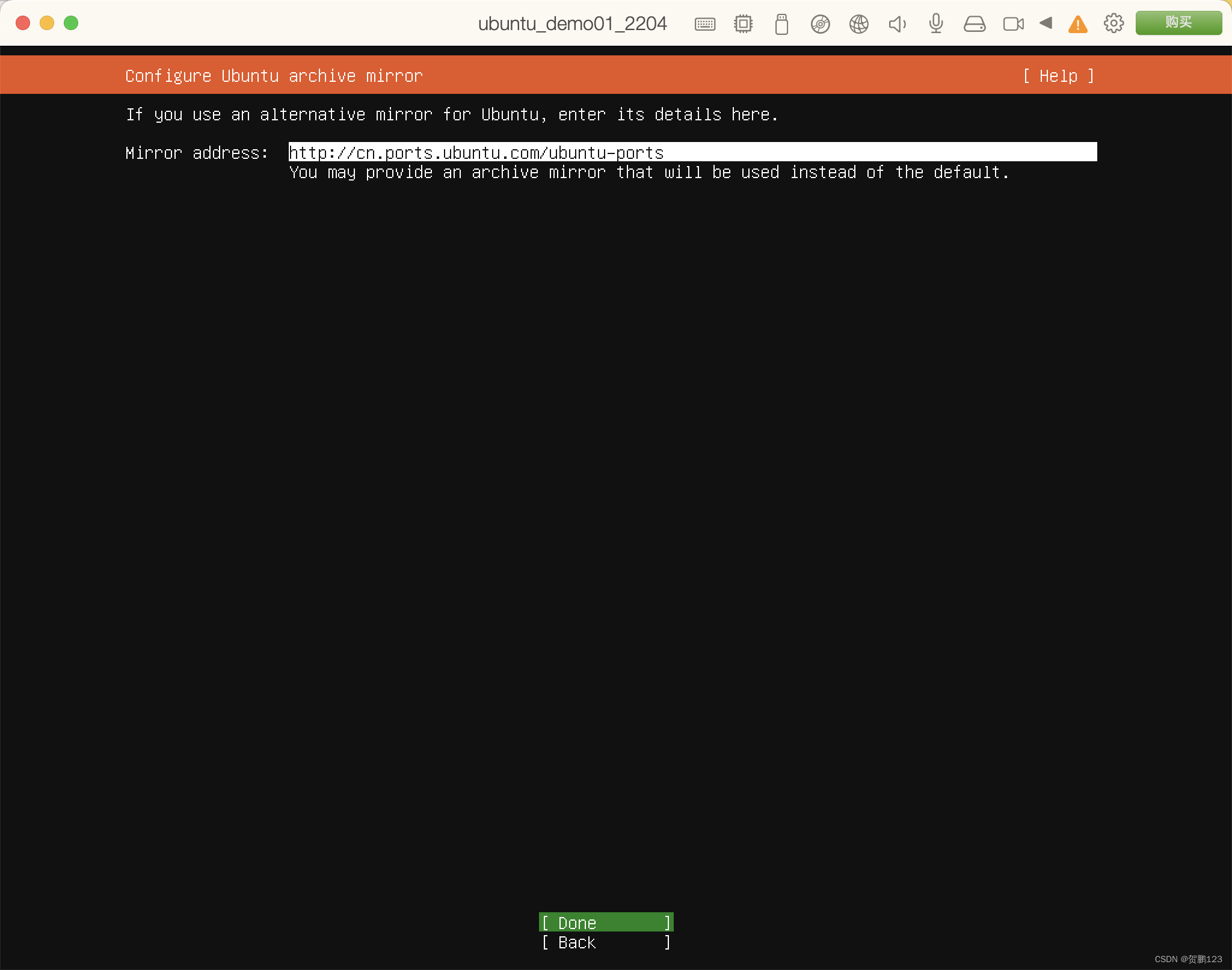Click the processor status icon
This screenshot has height=970, width=1232.
click(743, 23)
